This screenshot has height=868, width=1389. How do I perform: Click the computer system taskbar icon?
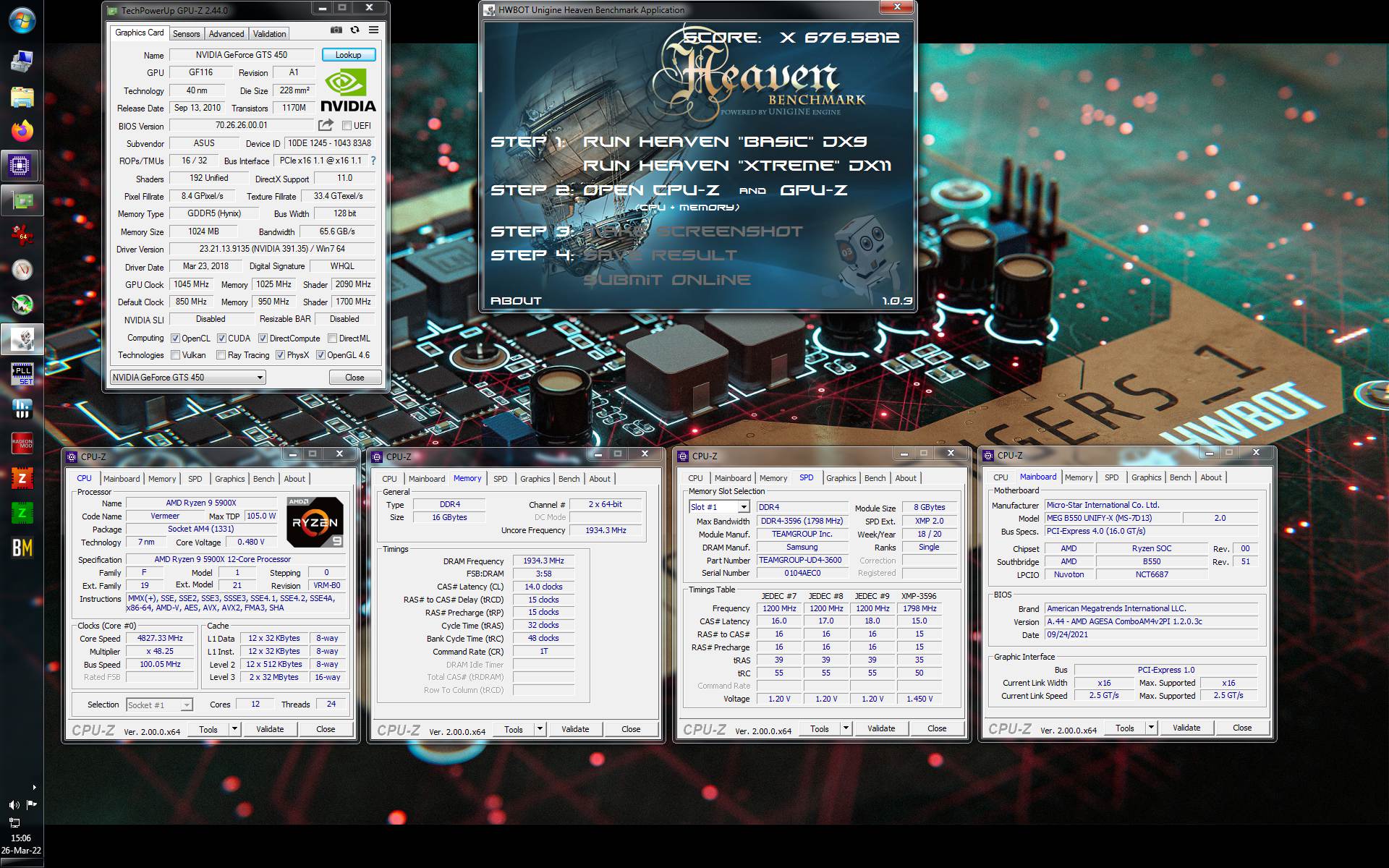point(22,61)
